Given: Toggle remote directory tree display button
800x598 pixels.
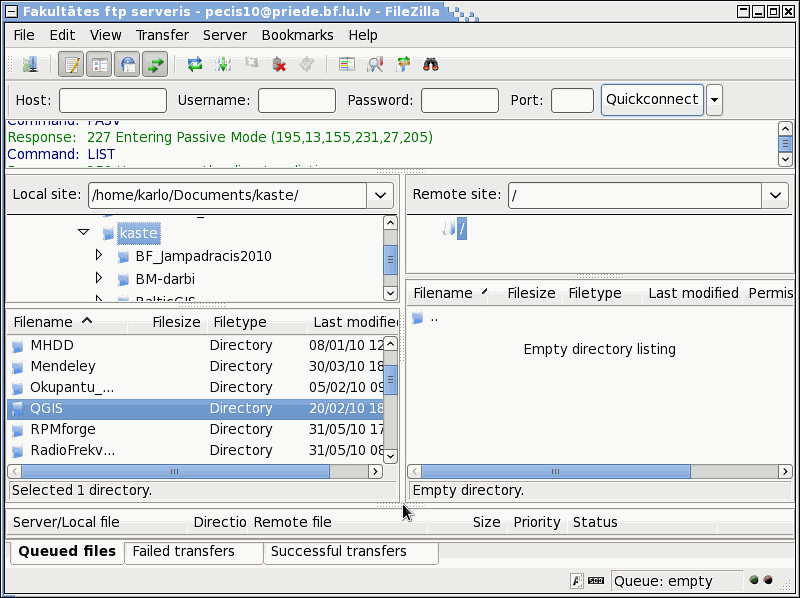Looking at the screenshot, I should 127,65.
